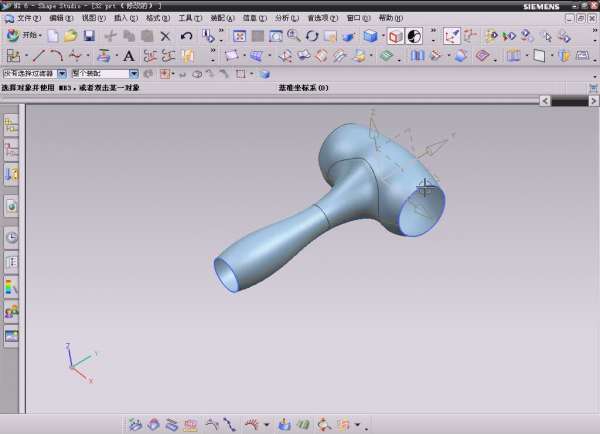Click the green layered surface icon in second toolbar
This screenshot has width=600, height=434.
click(x=386, y=56)
